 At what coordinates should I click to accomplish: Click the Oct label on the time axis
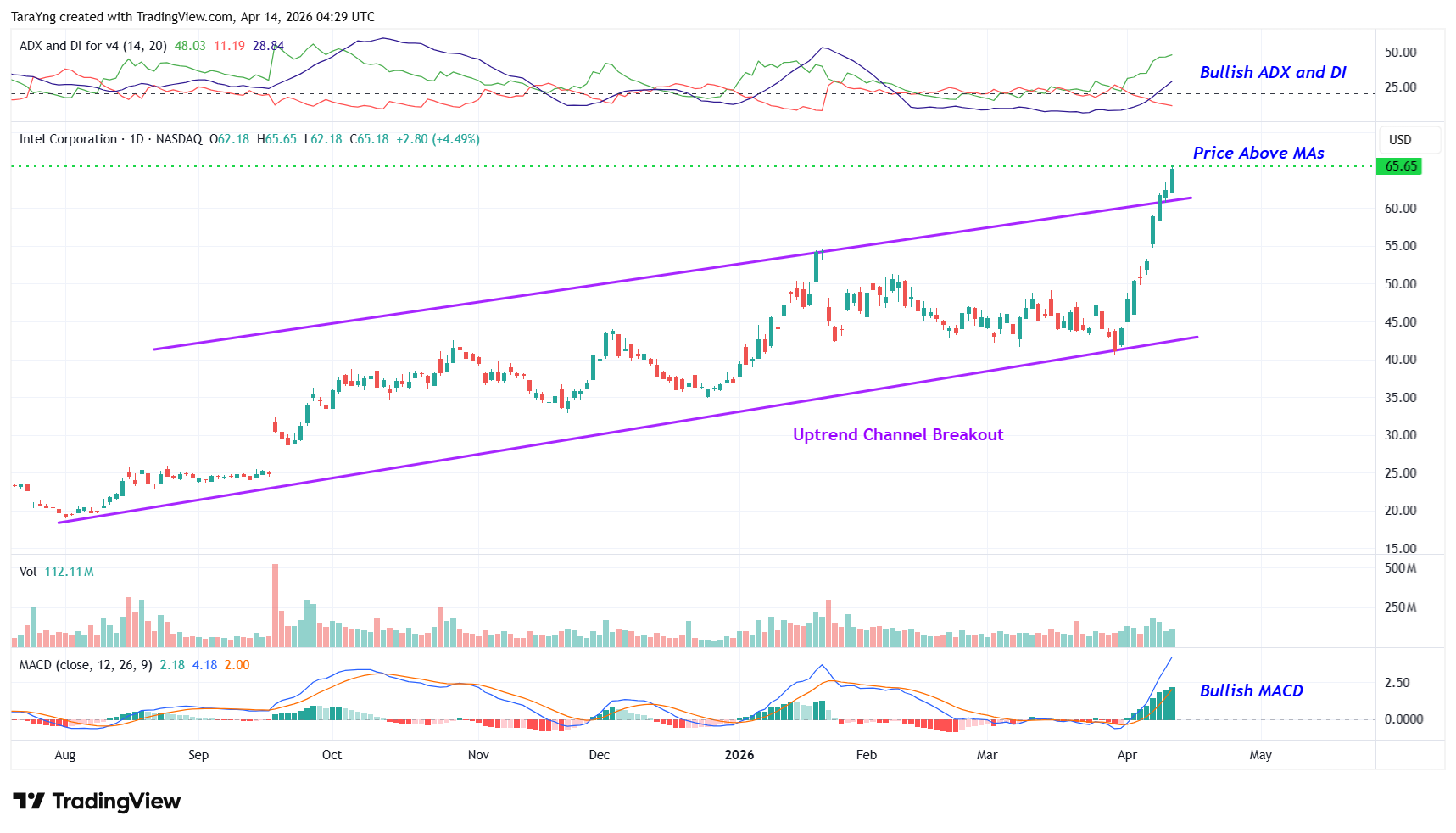[332, 755]
